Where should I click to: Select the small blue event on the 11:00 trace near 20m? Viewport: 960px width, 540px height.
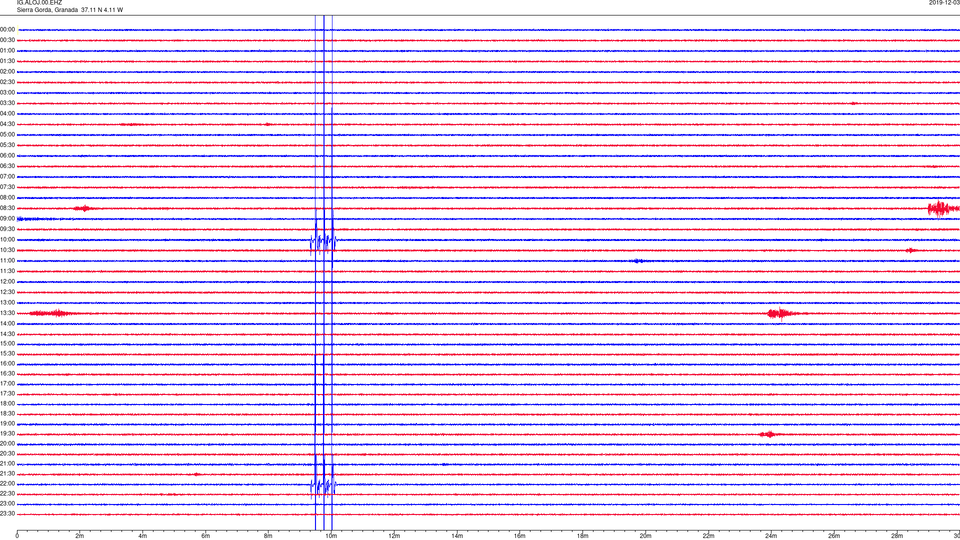[638, 261]
